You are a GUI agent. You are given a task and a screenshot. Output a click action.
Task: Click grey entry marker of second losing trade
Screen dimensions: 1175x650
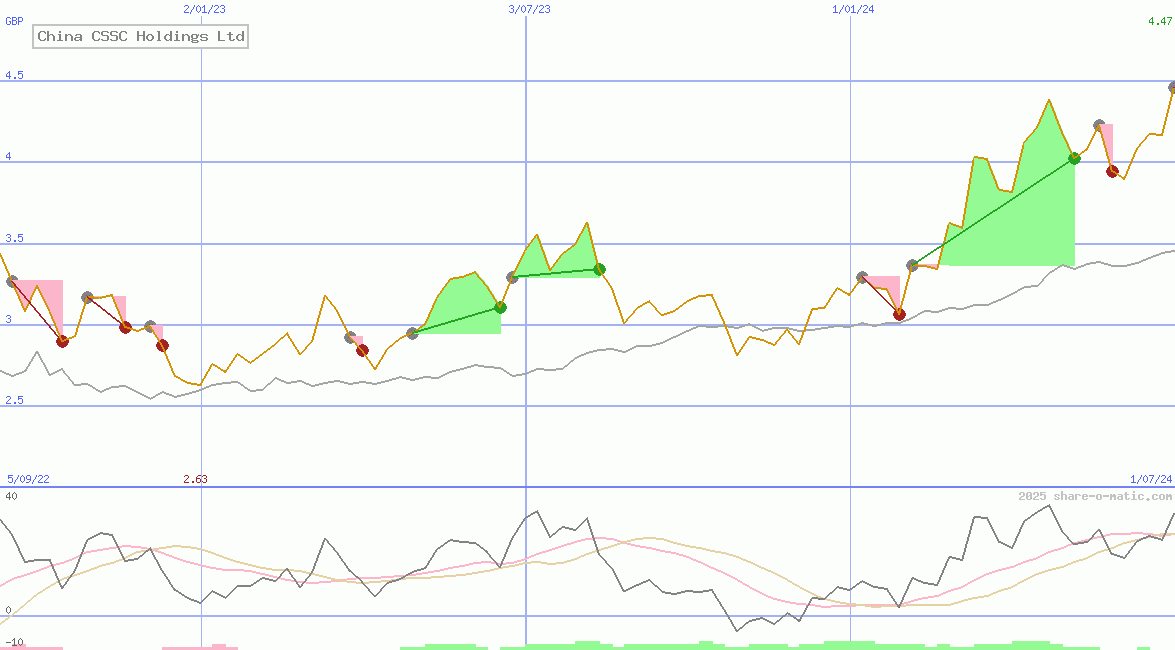[88, 298]
